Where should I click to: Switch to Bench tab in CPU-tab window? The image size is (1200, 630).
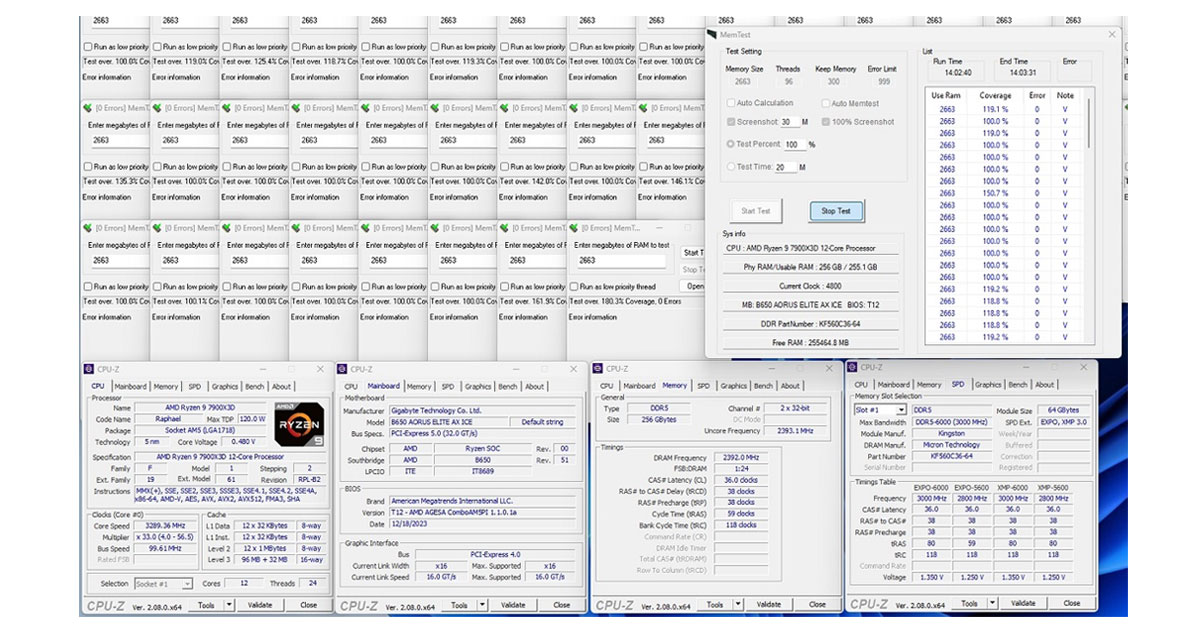[254, 386]
